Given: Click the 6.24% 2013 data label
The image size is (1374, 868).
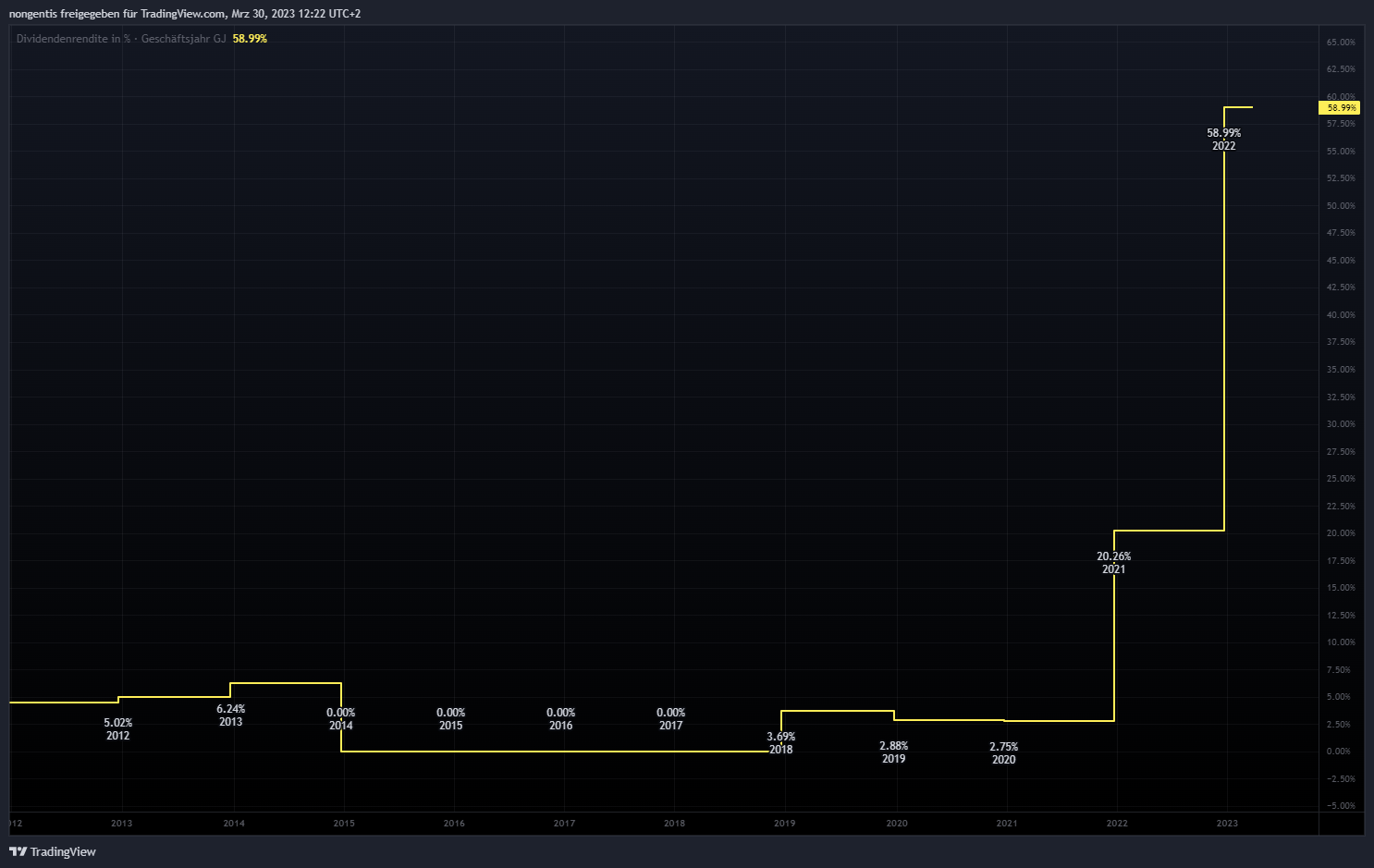Looking at the screenshot, I should click(x=230, y=715).
